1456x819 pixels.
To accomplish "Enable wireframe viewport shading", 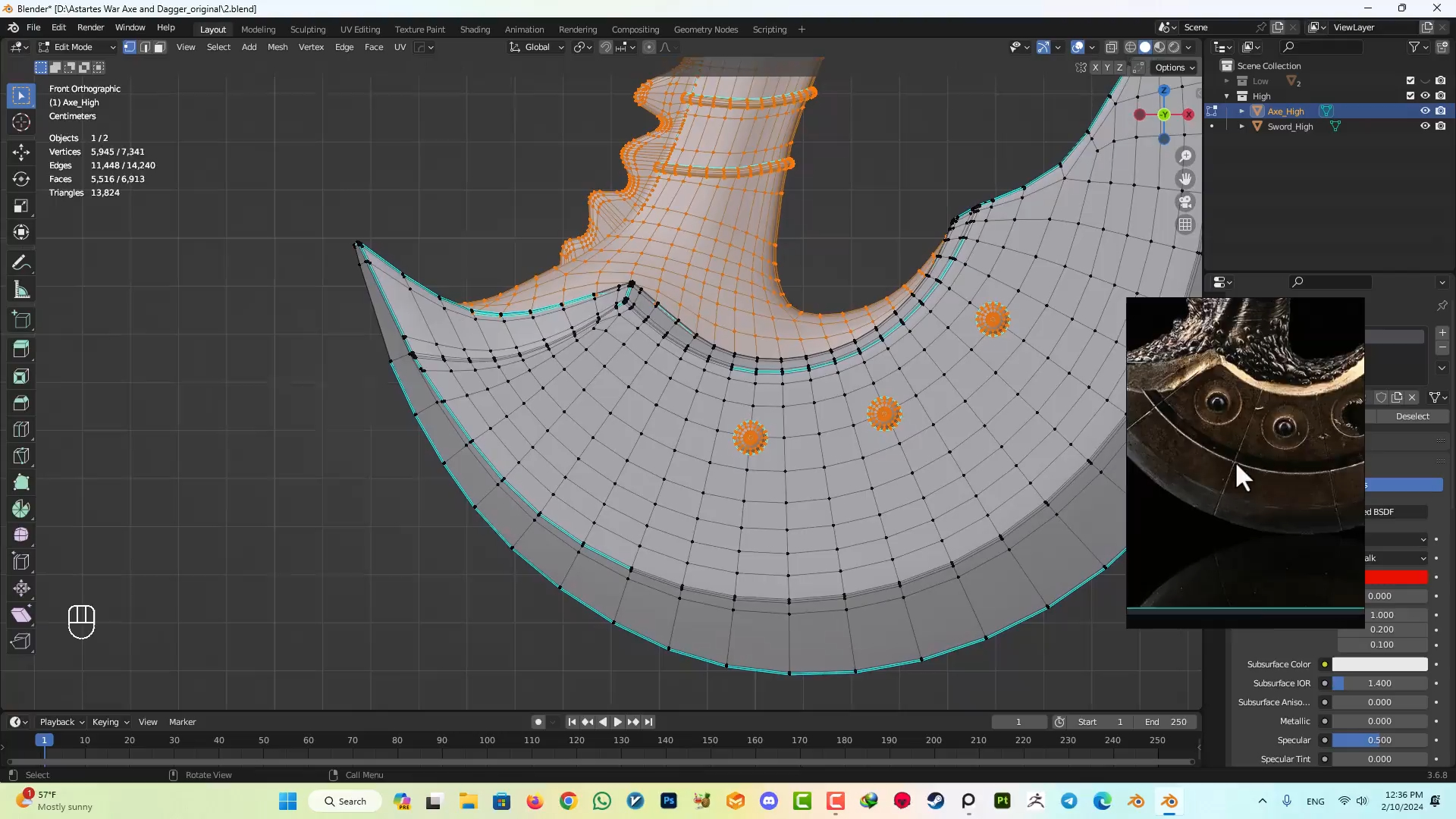I will click(x=1131, y=46).
